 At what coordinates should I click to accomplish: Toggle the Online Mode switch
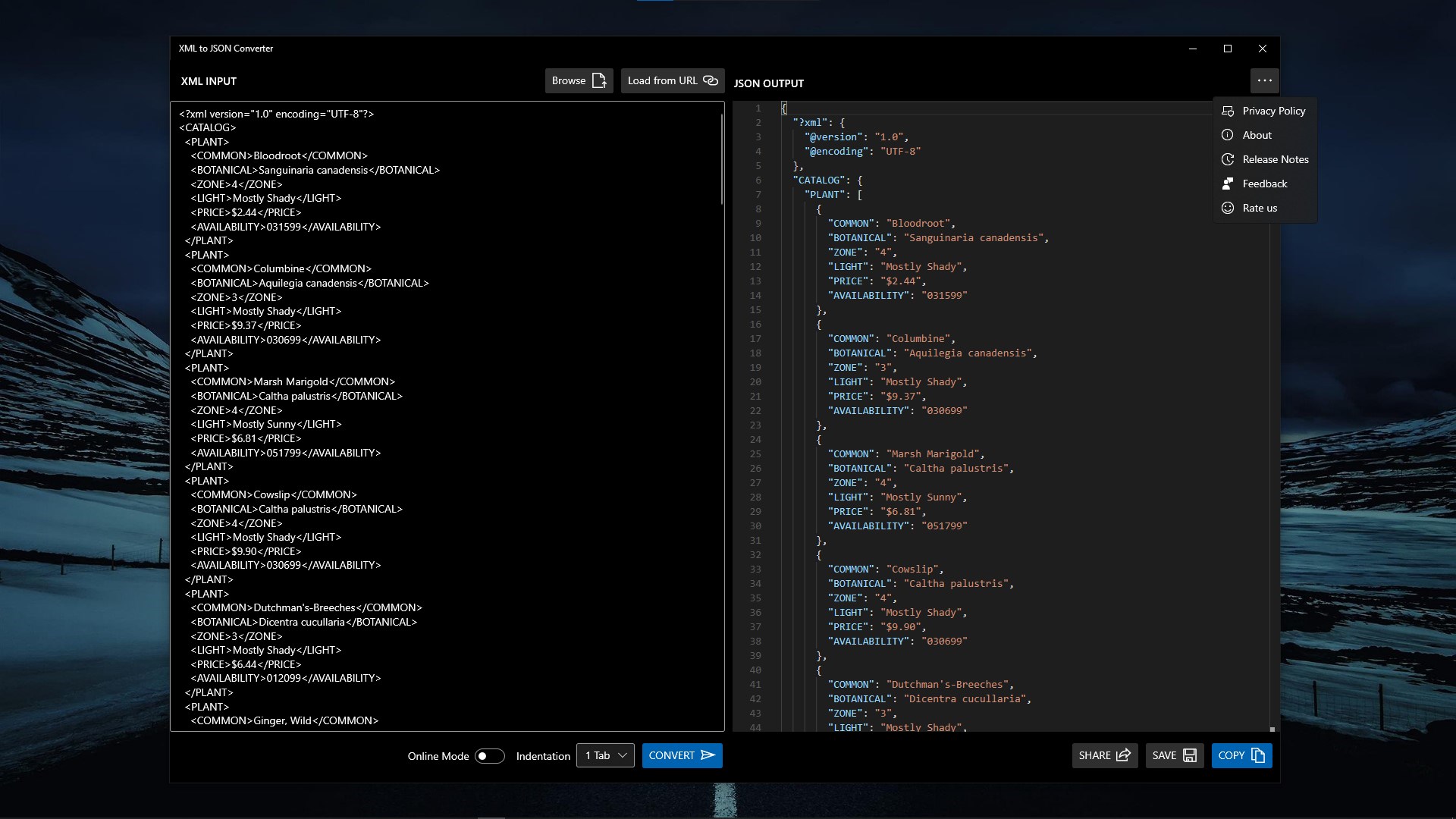pyautogui.click(x=489, y=756)
